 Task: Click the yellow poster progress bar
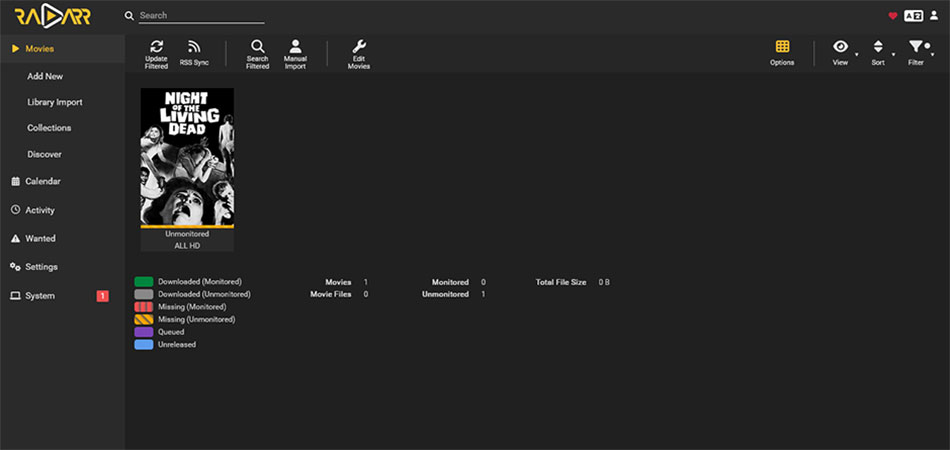187,227
